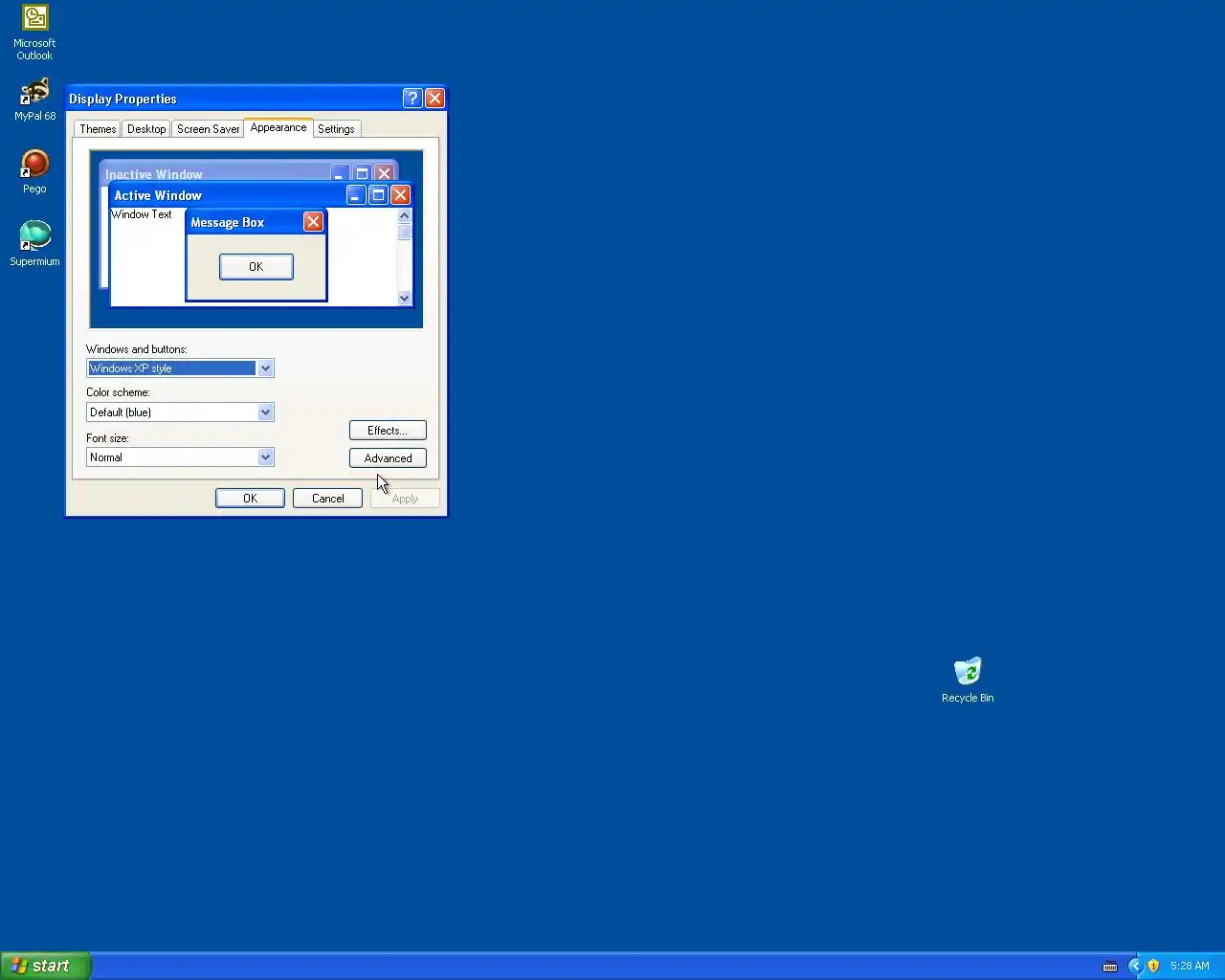Click the preview Message Box close icon

(x=313, y=222)
